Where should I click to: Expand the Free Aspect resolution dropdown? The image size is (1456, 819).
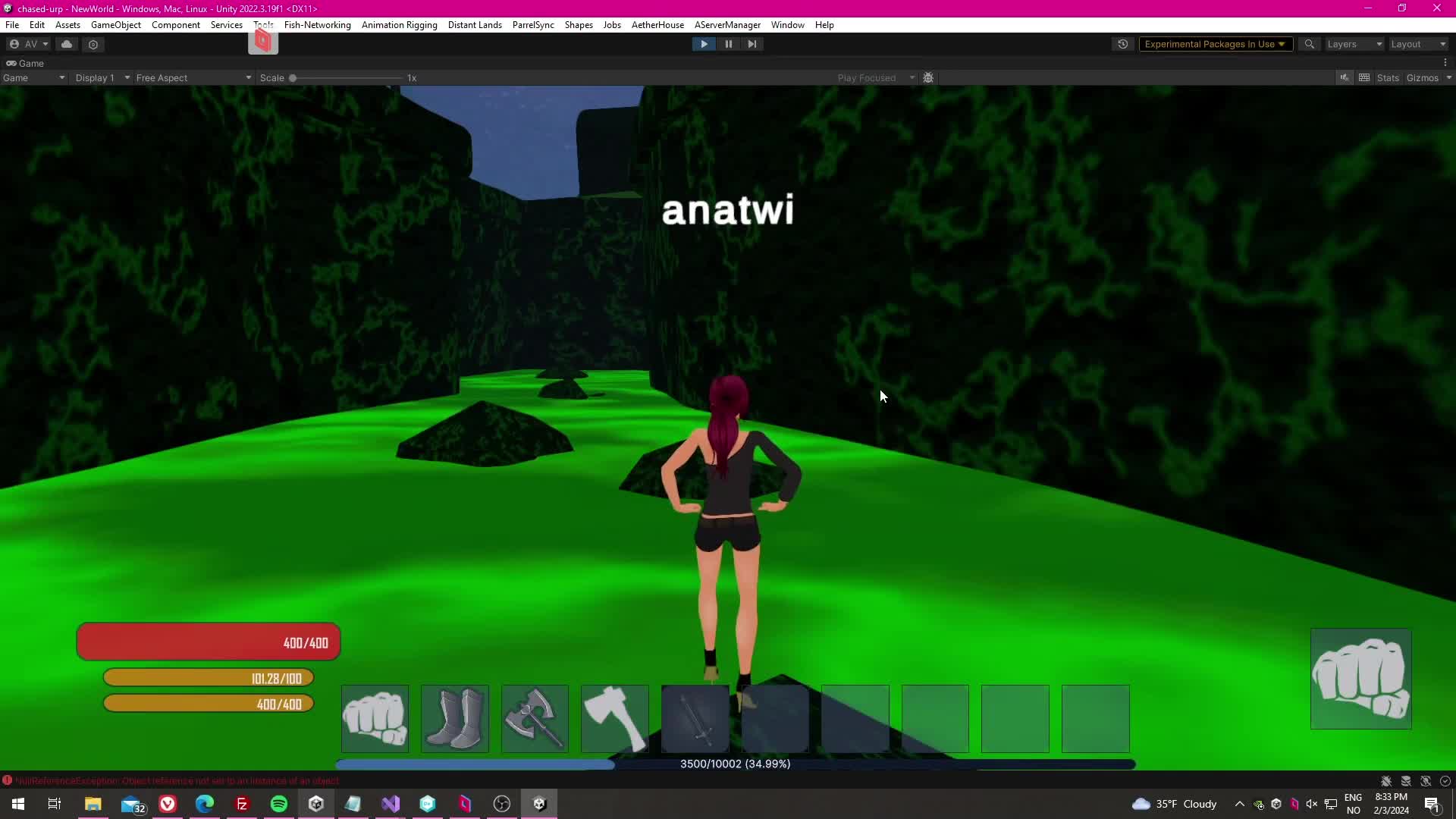193,78
